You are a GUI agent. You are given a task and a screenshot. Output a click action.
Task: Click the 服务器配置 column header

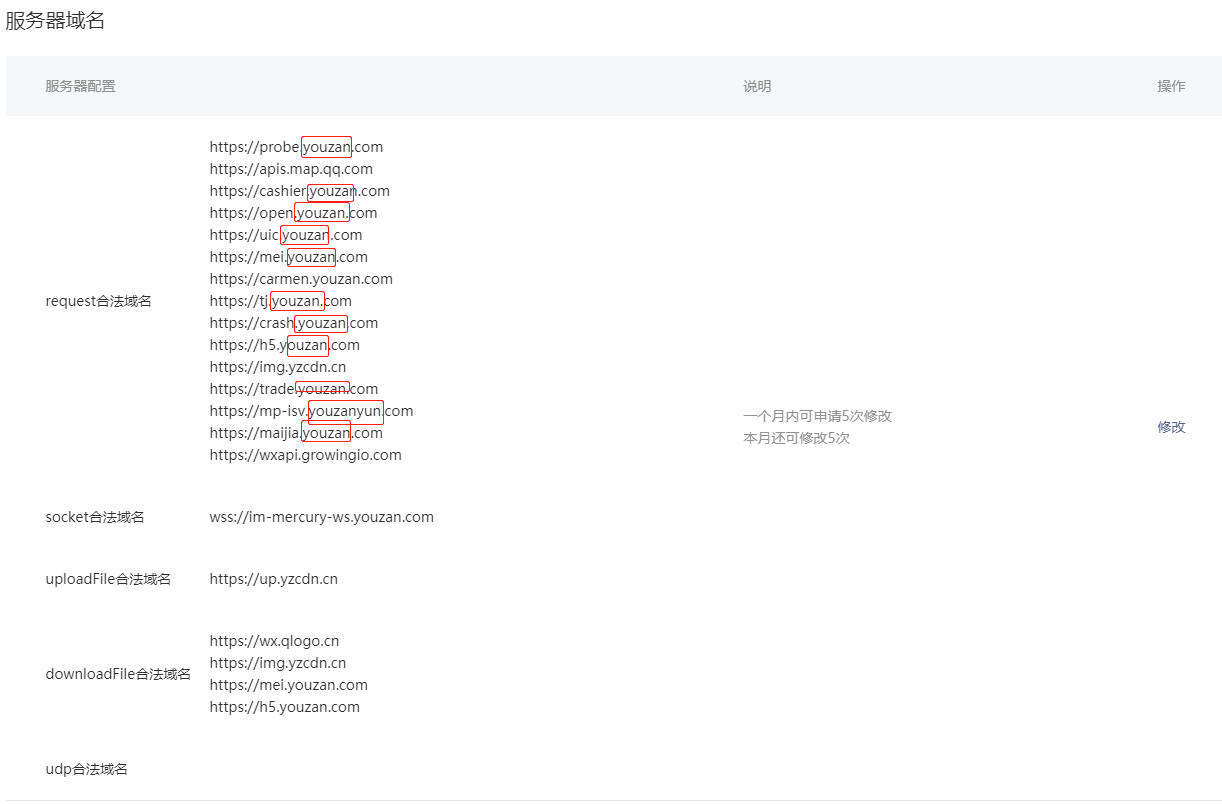coord(80,86)
